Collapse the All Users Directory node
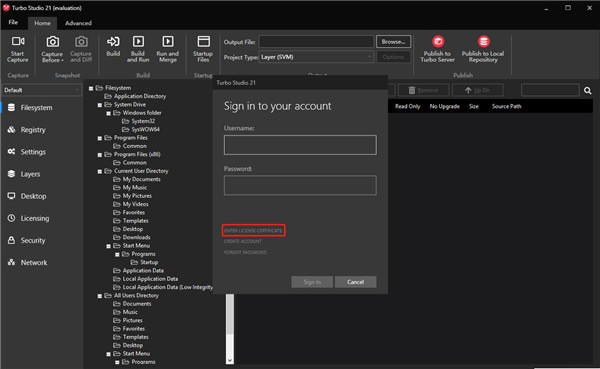The height and width of the screenshot is (369, 600). point(100,296)
